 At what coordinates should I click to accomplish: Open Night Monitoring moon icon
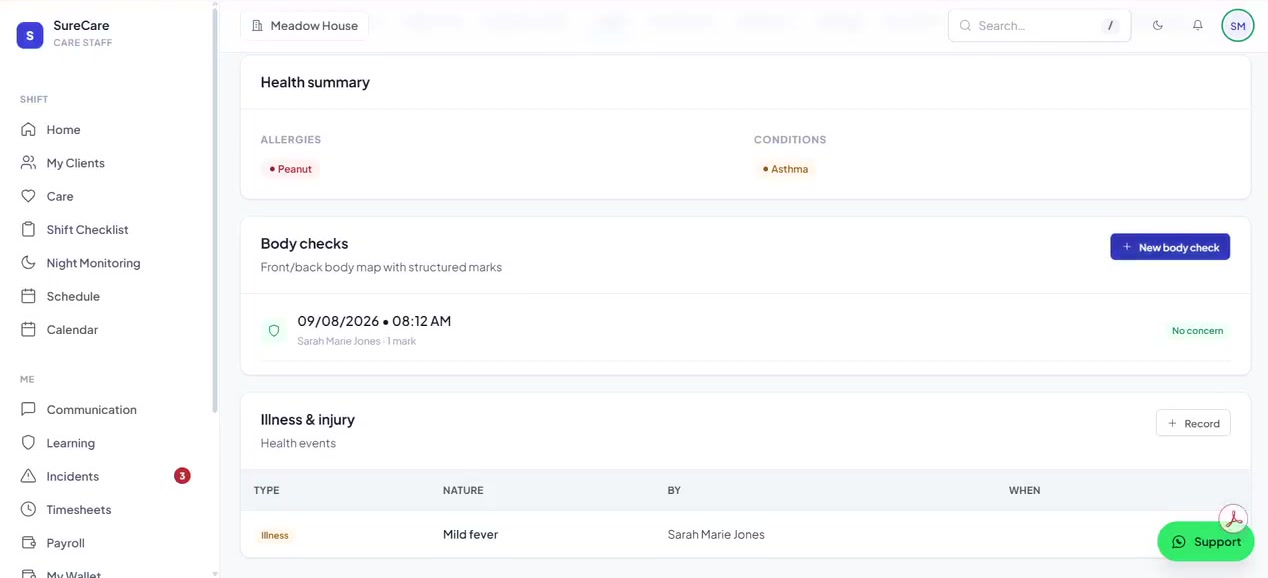(x=28, y=263)
